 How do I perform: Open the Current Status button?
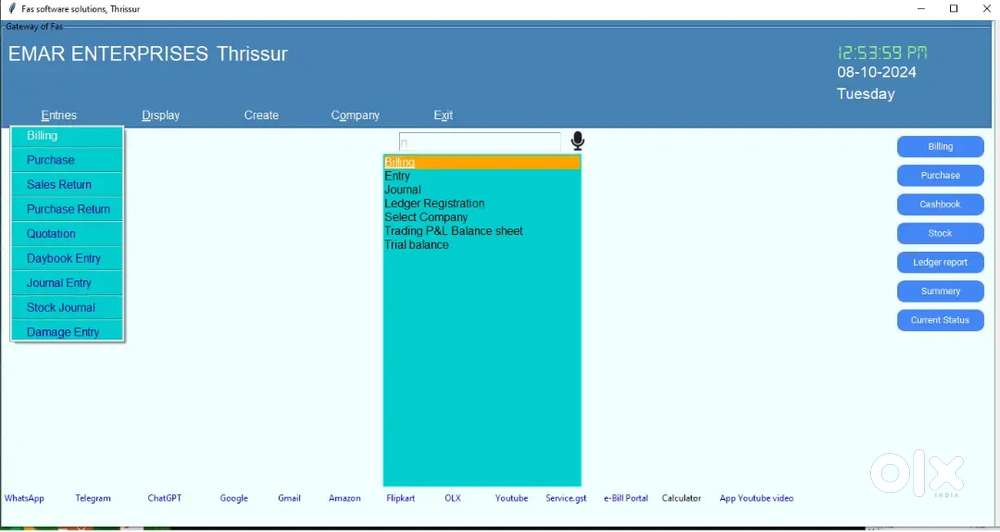tap(940, 320)
